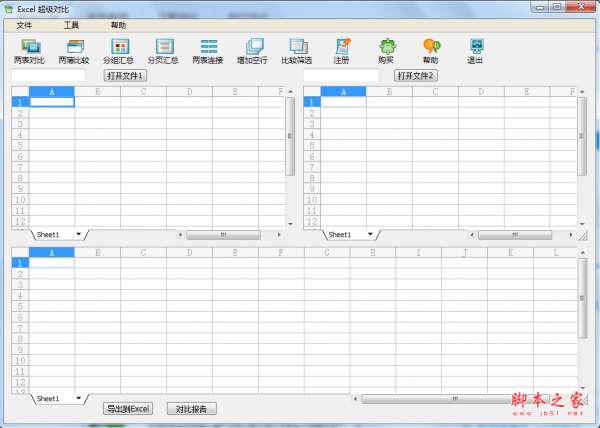This screenshot has width=600, height=428.
Task: Select the Sheet1 tab in bottom grid
Action: [x=48, y=399]
